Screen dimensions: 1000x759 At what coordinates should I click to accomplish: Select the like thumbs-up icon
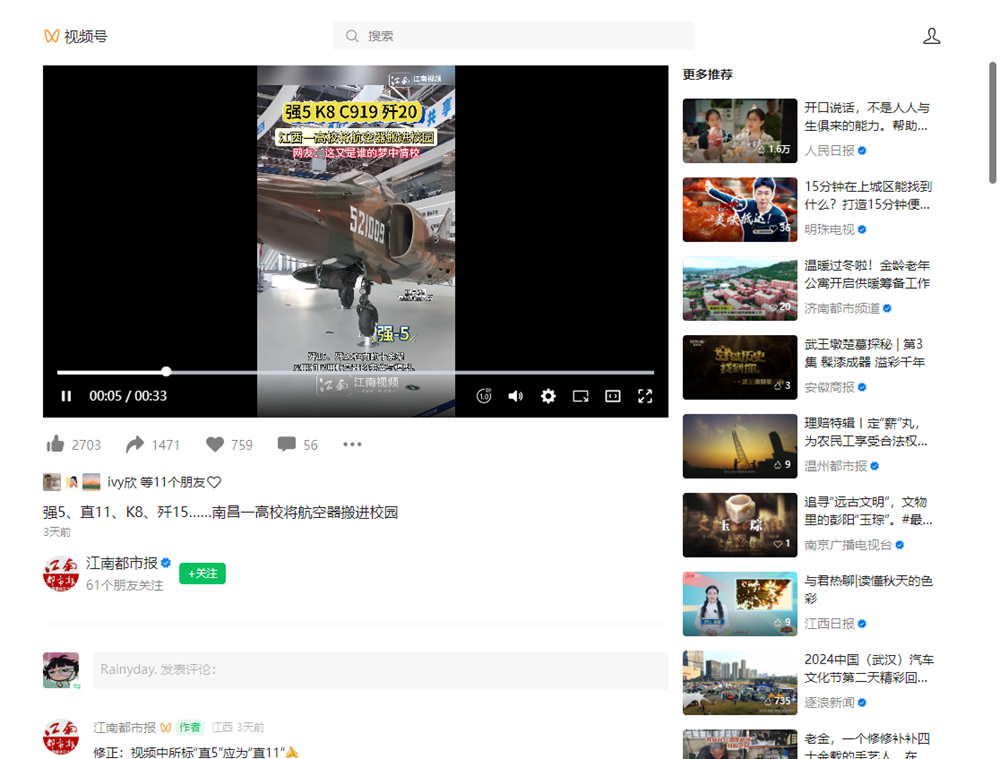click(56, 444)
